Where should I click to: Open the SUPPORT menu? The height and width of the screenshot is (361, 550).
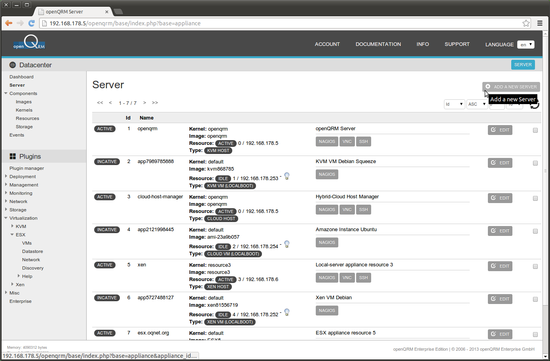[x=457, y=44]
